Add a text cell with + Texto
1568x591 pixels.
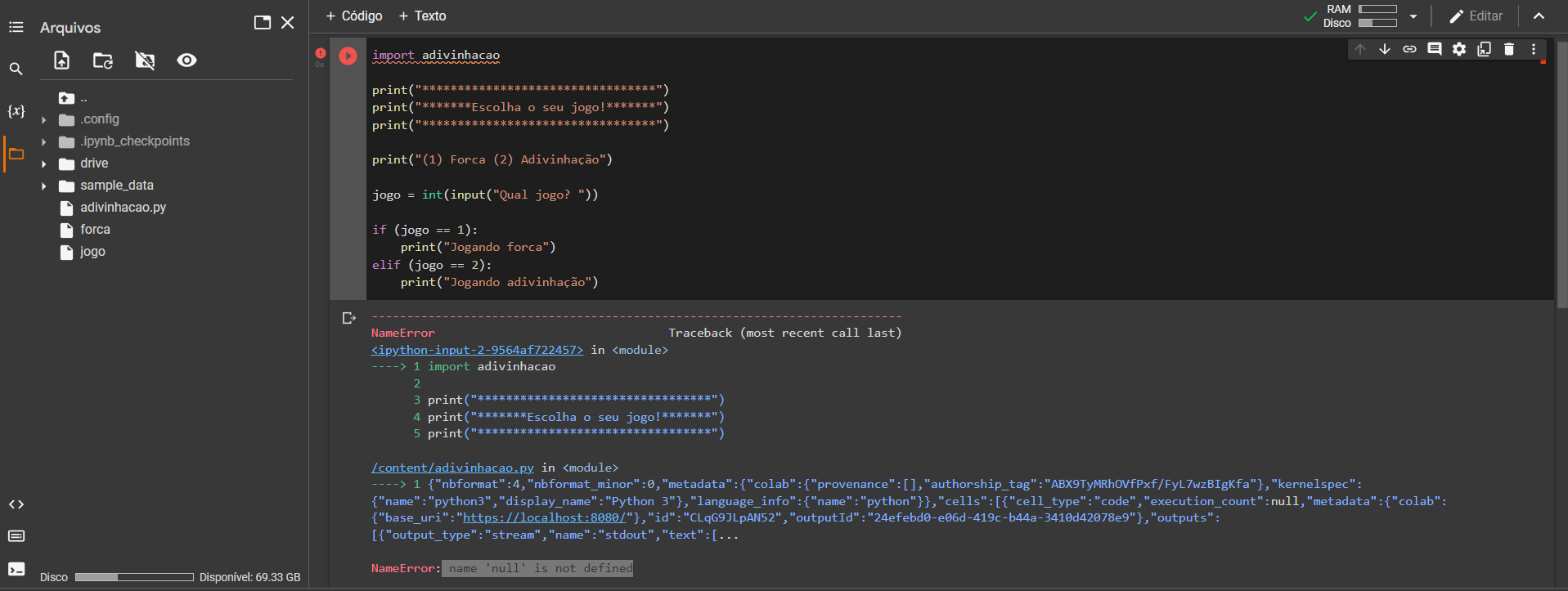pos(422,16)
